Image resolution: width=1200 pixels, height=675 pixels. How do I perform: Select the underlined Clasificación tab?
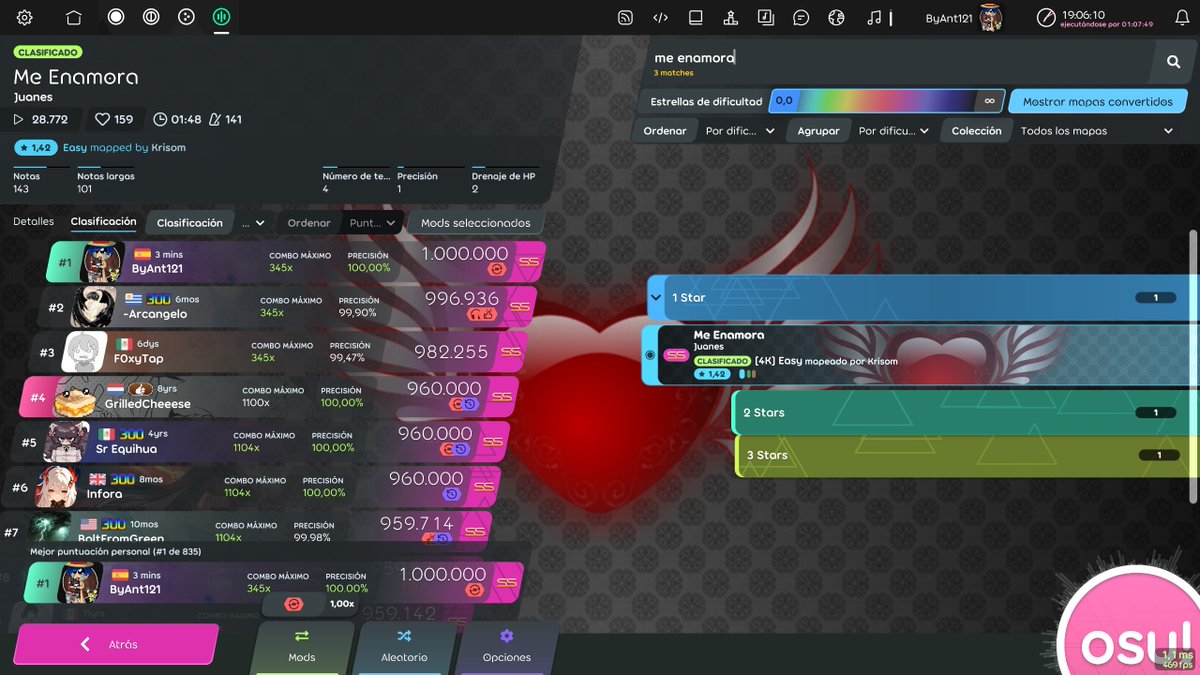tap(103, 222)
